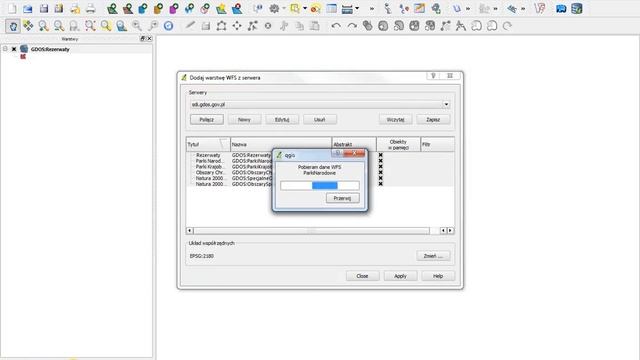Click the blue Refresh map icon
This screenshot has width=640, height=360.
click(x=168, y=26)
